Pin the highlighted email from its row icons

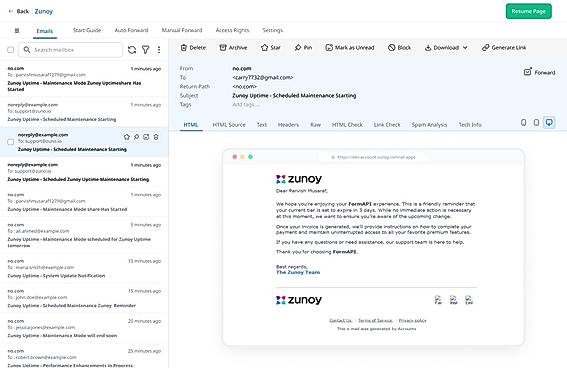pos(136,137)
